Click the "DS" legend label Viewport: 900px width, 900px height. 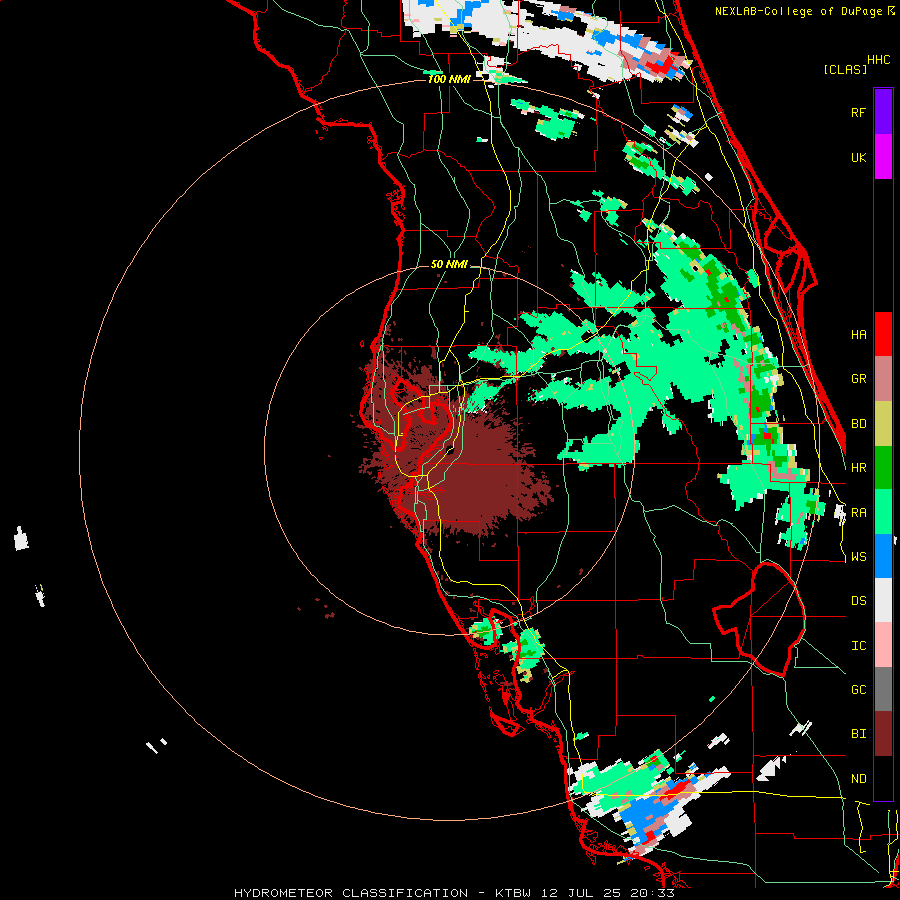(858, 601)
